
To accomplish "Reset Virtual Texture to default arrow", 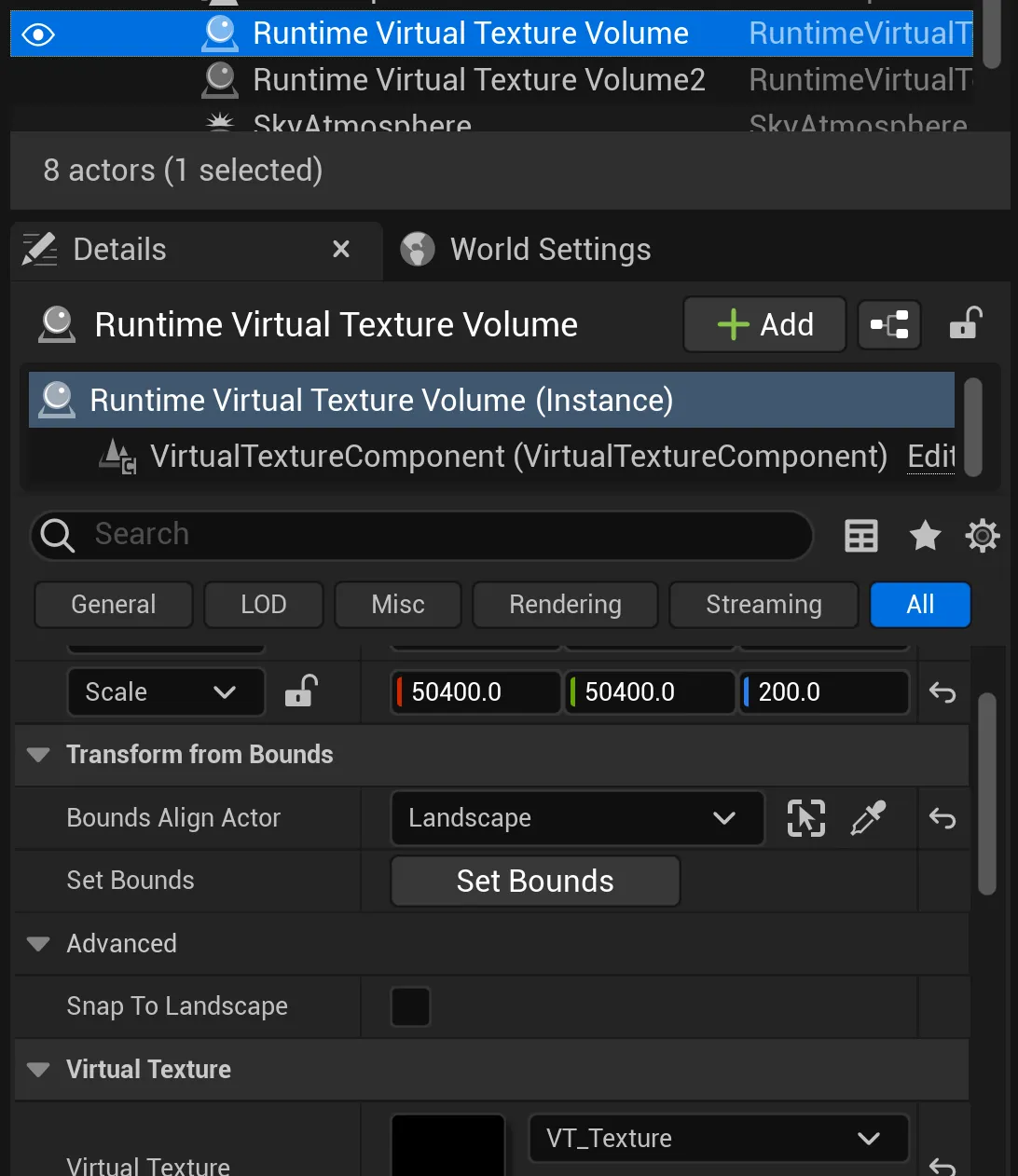I will 942,1166.
